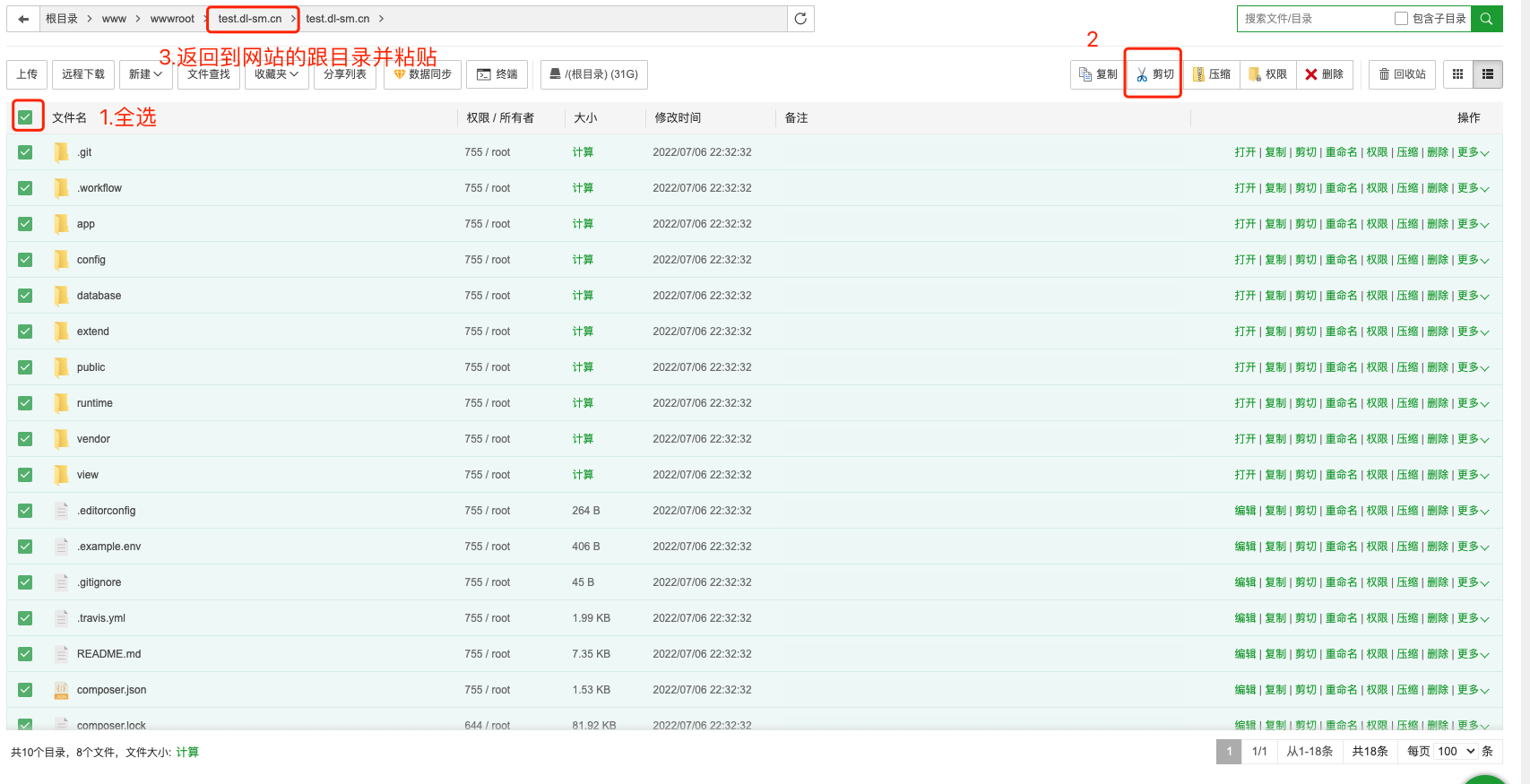Switch to grid view layout
The image size is (1530, 784).
(1457, 74)
